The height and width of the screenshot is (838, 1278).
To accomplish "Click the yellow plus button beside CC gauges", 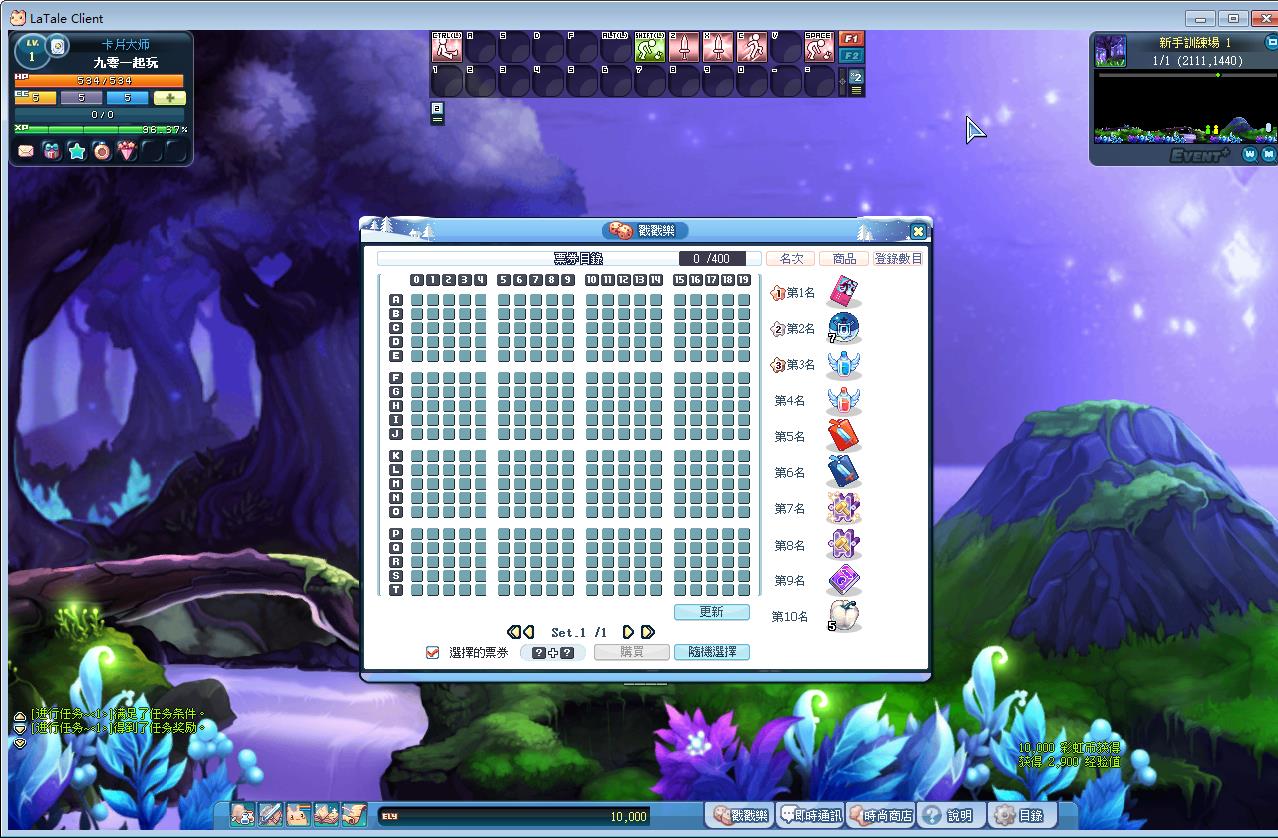I will [169, 98].
